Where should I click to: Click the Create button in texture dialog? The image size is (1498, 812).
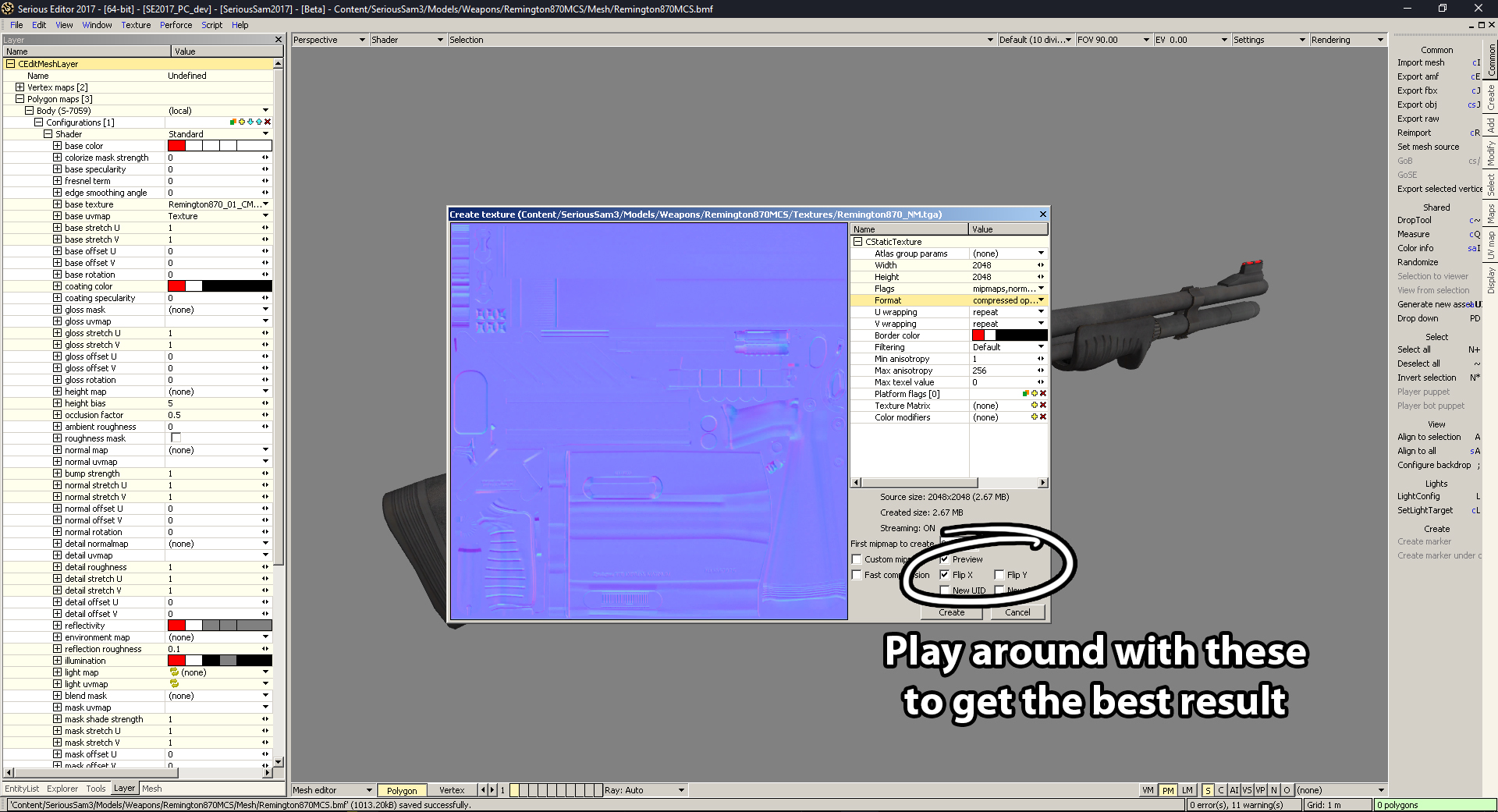pos(951,612)
